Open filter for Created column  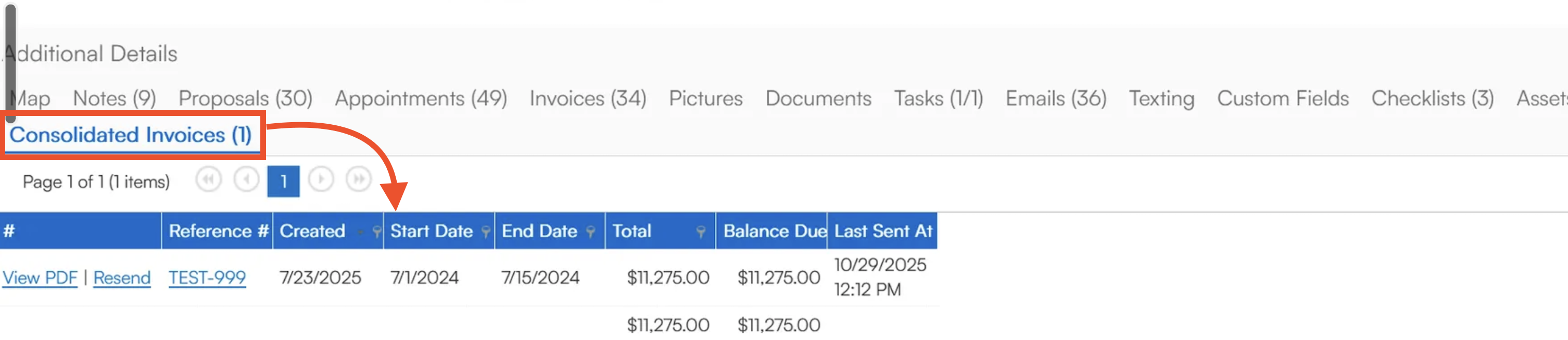point(377,232)
